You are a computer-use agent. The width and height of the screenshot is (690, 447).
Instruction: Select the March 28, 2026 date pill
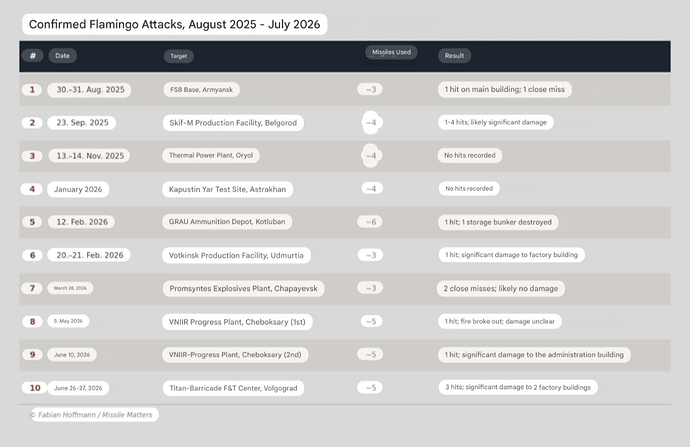70,288
